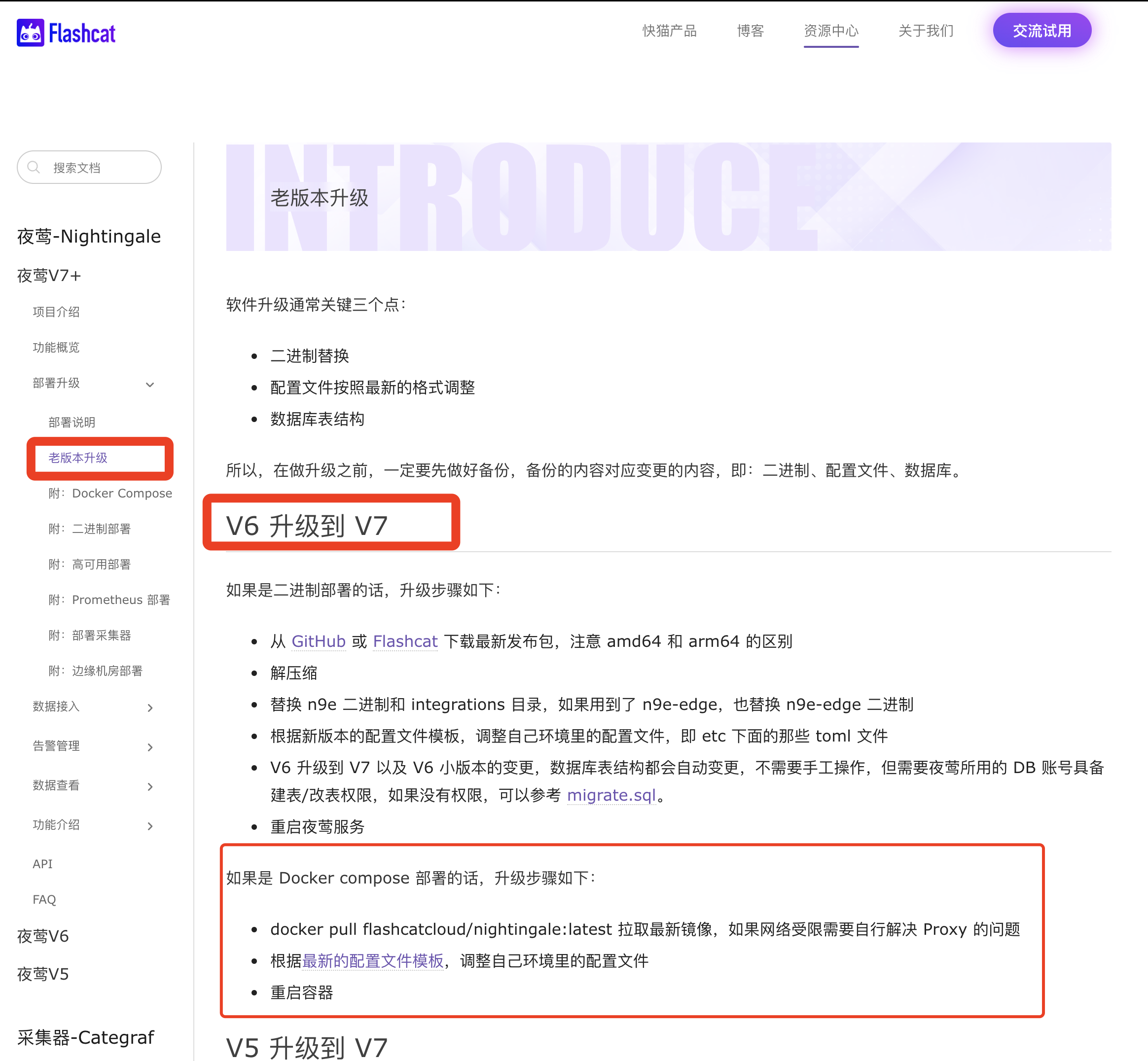Collapse the 部署升级 chevron
Viewport: 1148px width, 1061px height.
(150, 385)
